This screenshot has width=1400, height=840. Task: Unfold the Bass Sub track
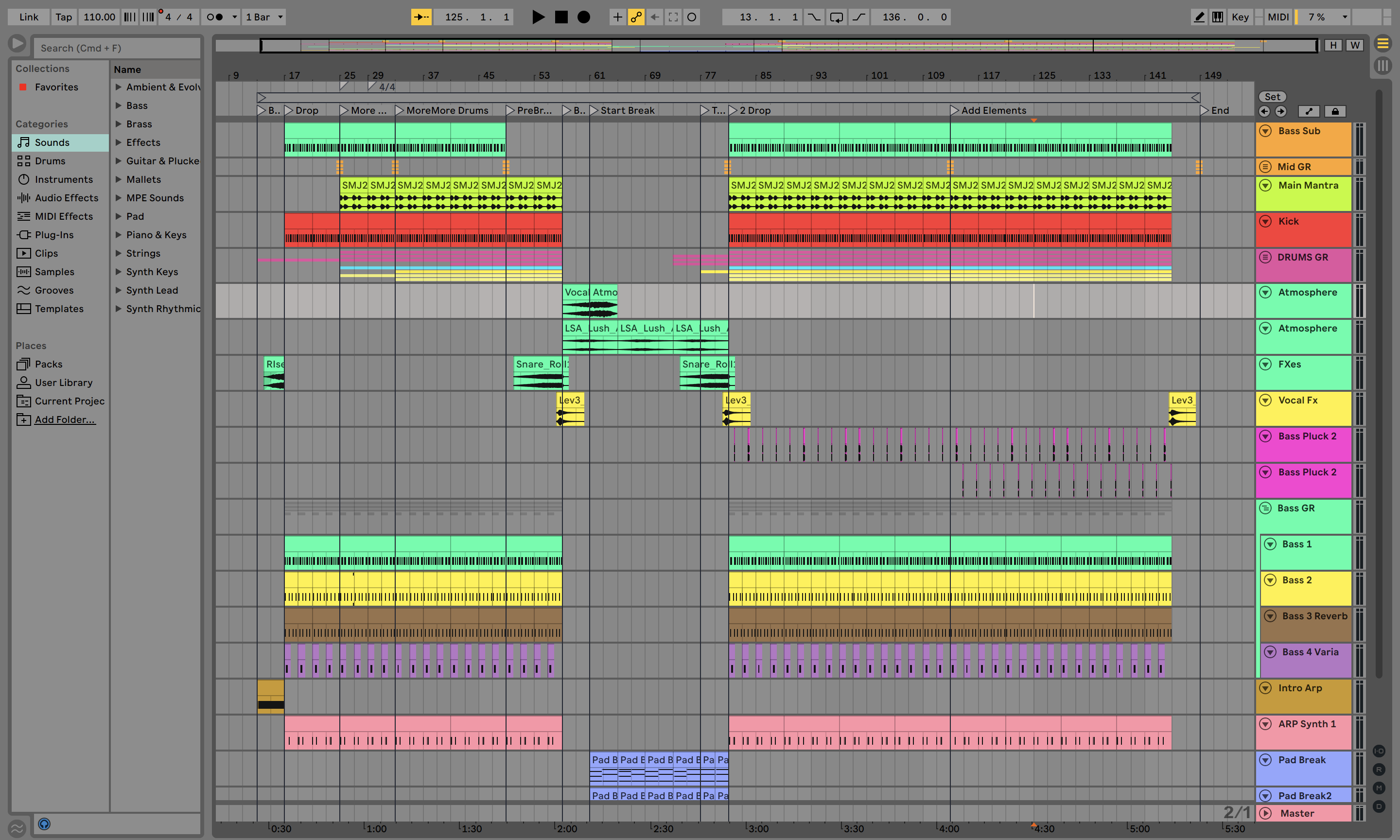pos(1265,131)
